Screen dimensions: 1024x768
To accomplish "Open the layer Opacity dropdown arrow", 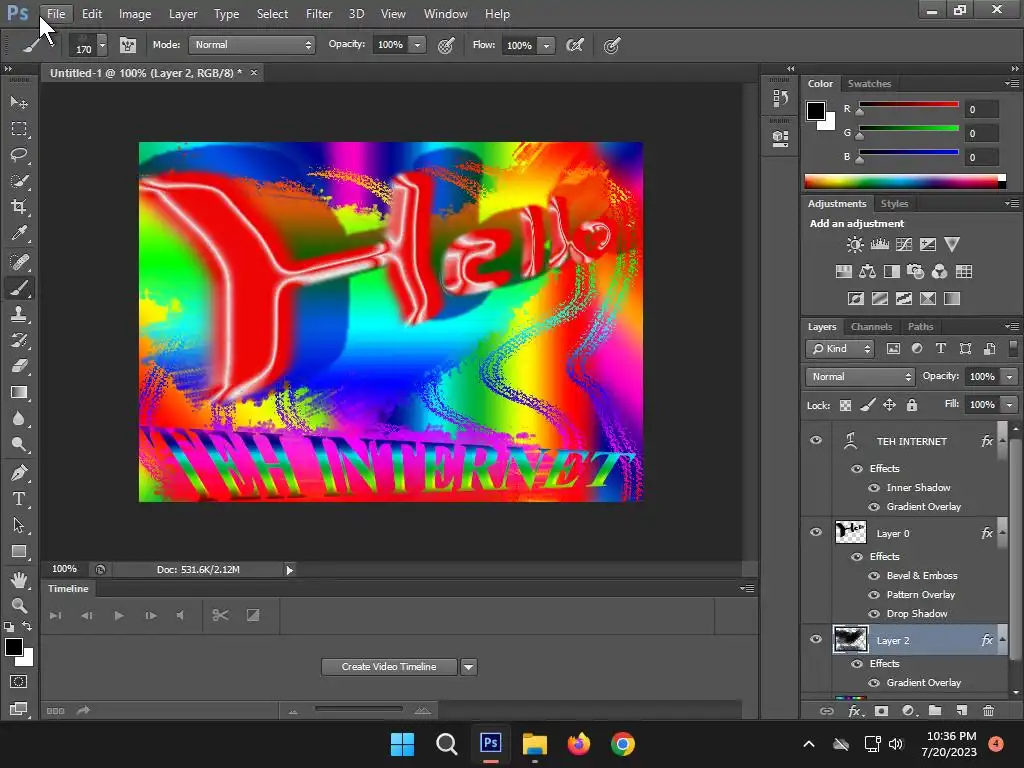I will pyautogui.click(x=1010, y=377).
